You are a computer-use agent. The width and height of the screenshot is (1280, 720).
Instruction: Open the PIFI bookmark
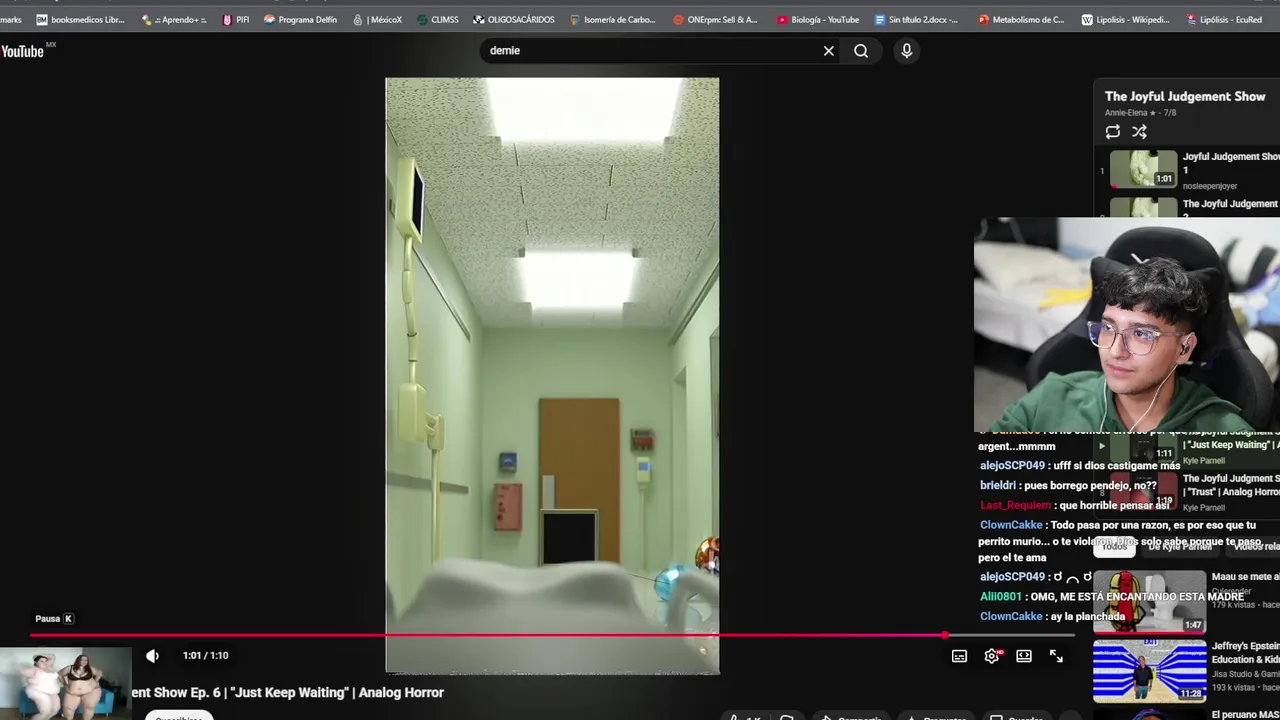pyautogui.click(x=236, y=19)
